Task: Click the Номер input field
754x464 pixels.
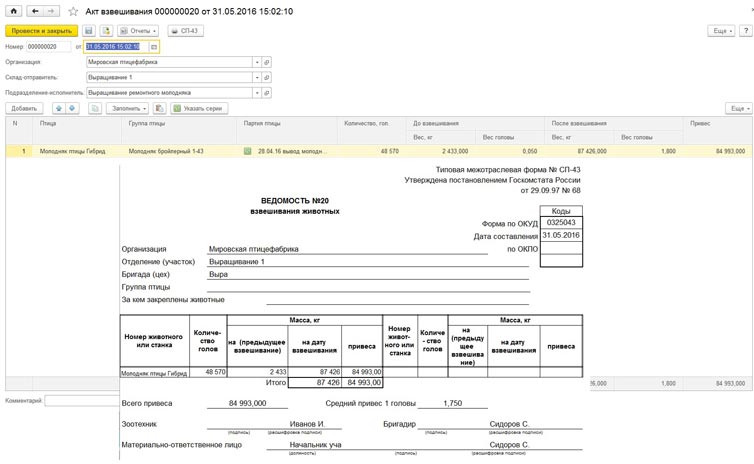Action: [x=49, y=47]
